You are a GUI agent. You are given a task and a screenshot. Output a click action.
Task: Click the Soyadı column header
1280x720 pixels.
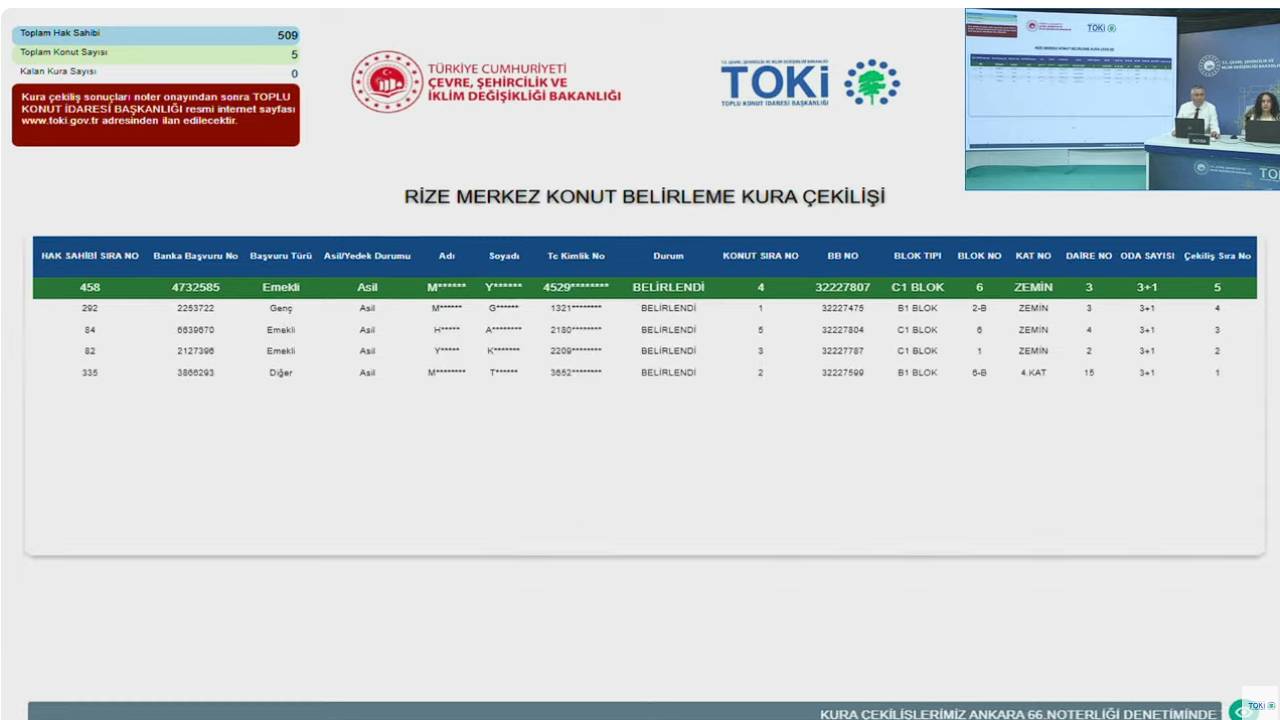tap(504, 256)
